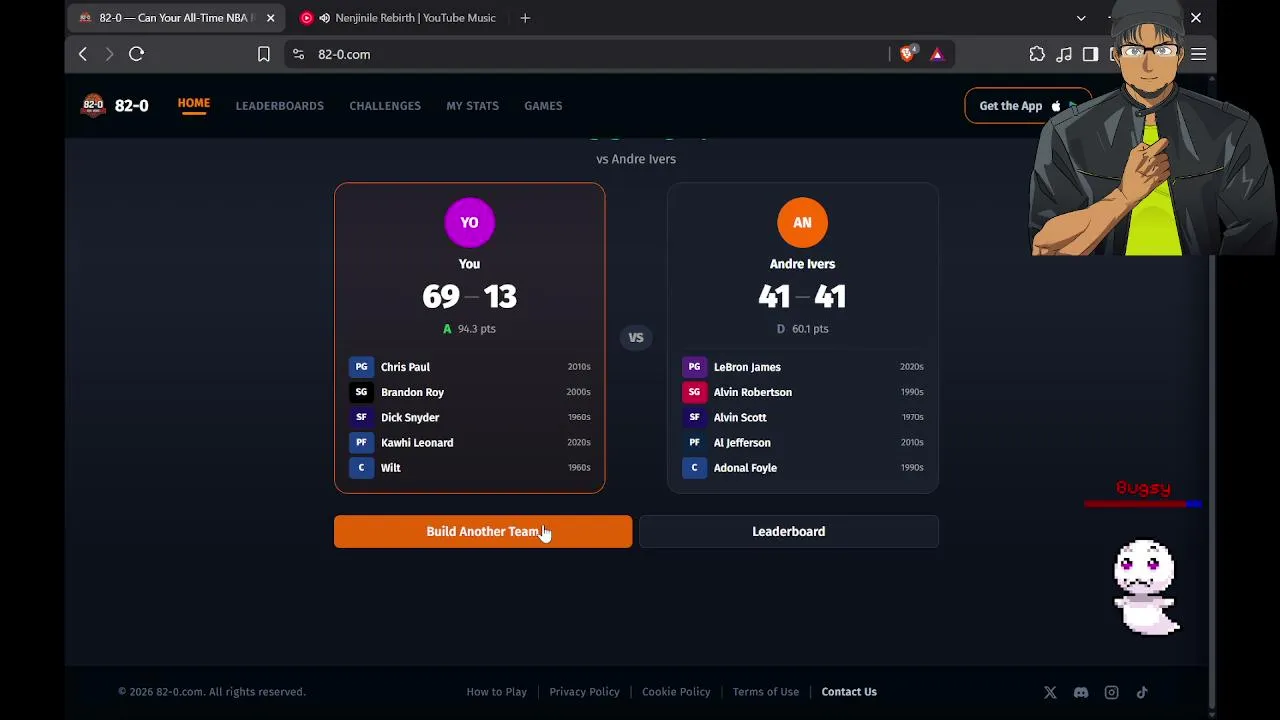Open the How to Play footer link
The image size is (1280, 720).
pos(496,692)
